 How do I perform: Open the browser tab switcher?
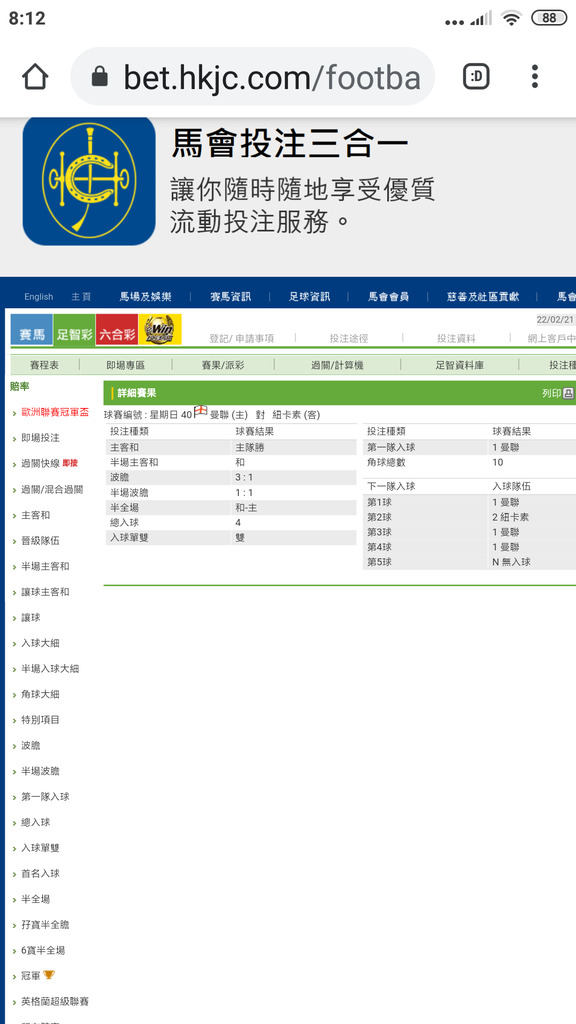pyautogui.click(x=476, y=77)
